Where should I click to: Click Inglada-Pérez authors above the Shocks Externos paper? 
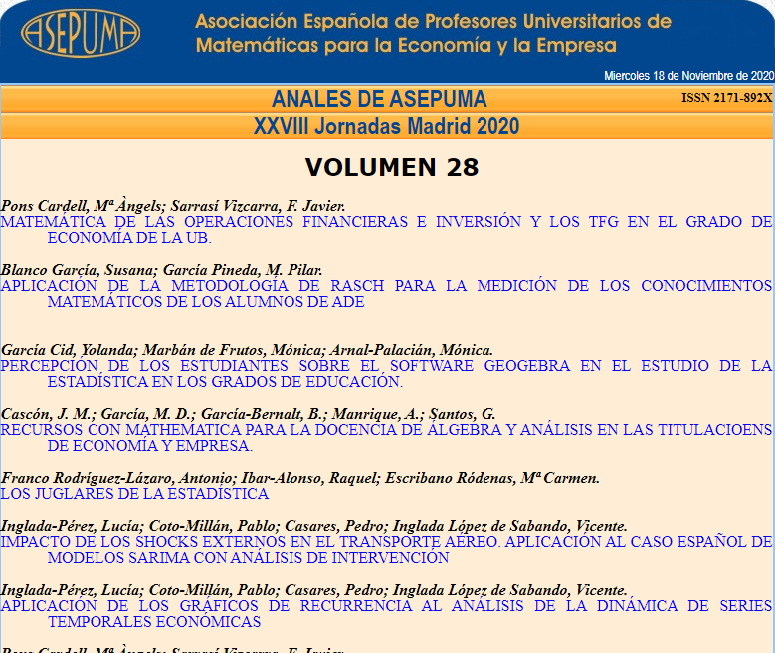tap(314, 526)
